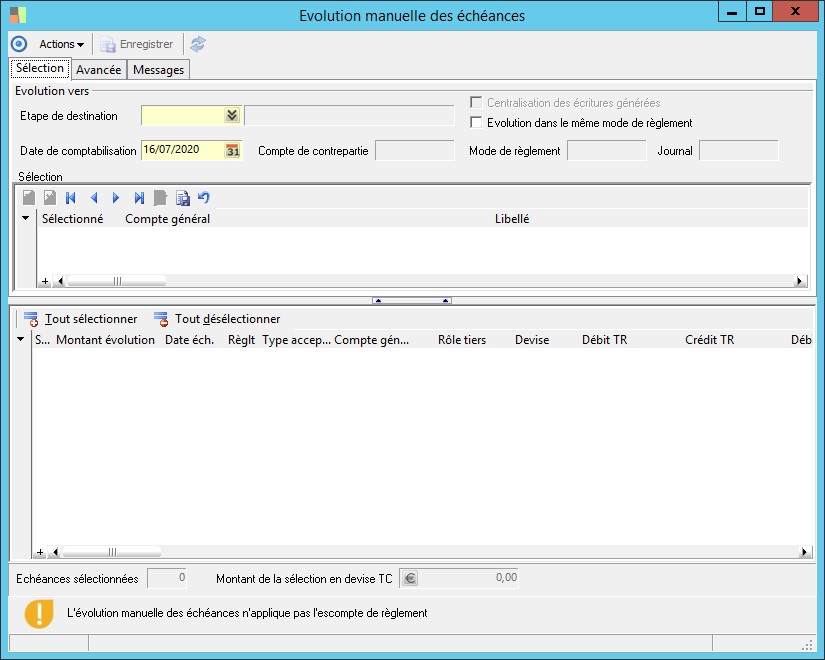This screenshot has height=660, width=825.
Task: Click the Echéances sélectionnées count field
Action: coord(167,578)
